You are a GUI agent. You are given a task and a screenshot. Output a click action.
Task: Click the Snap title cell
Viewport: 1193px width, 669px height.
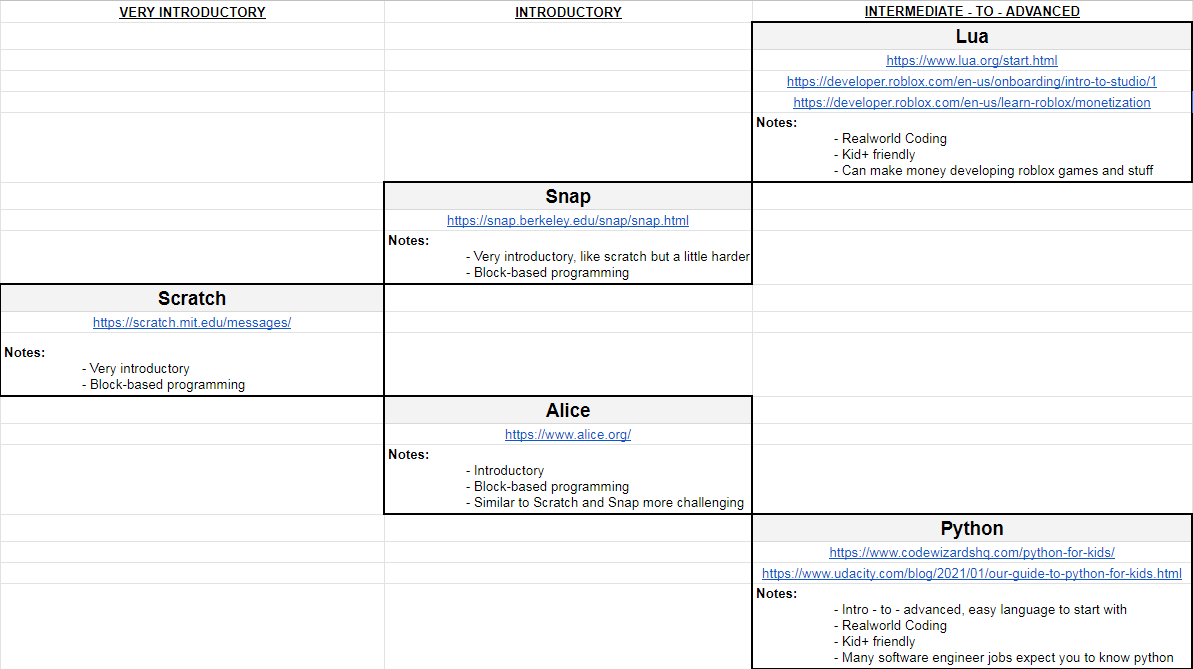567,197
